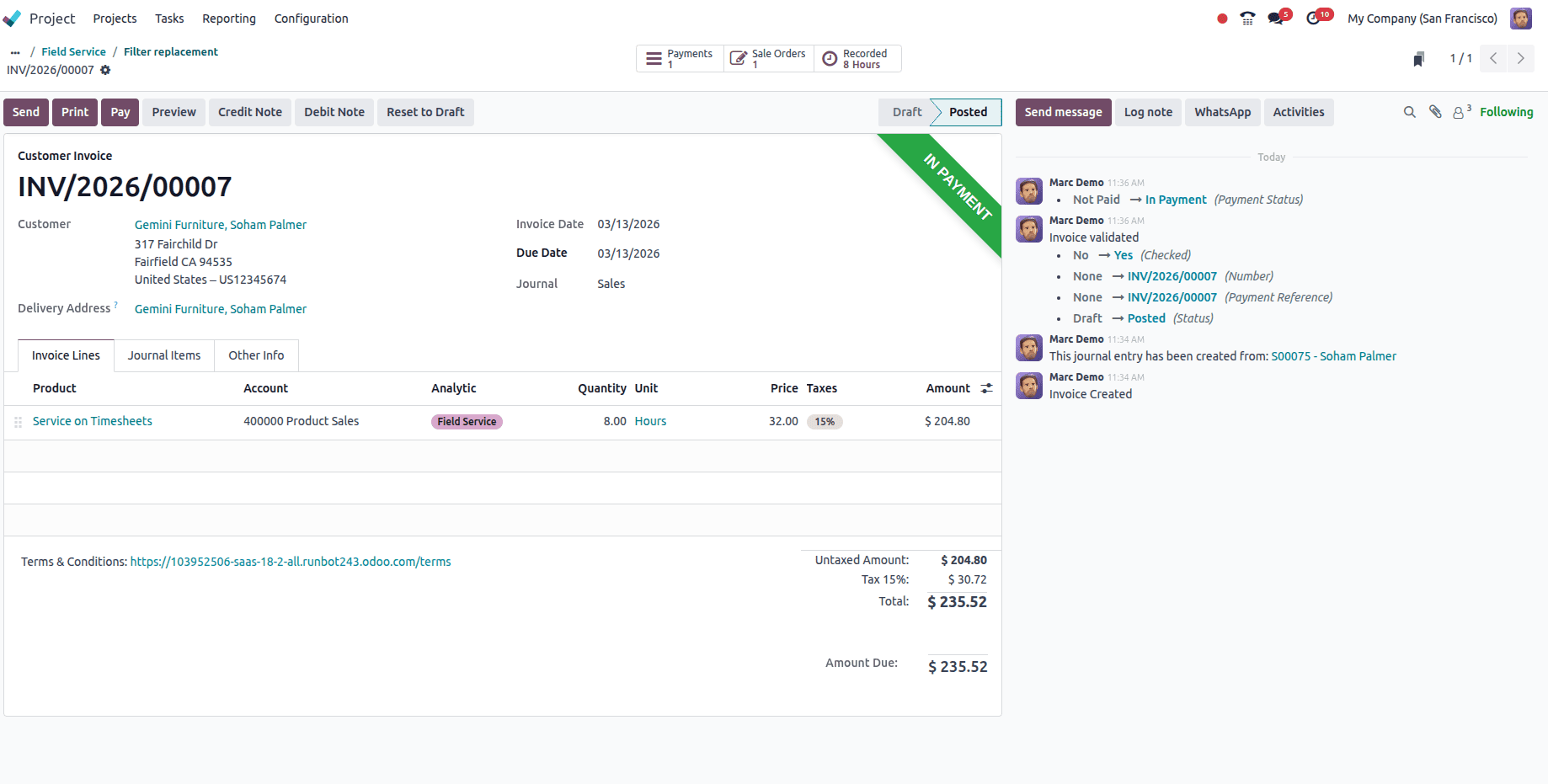Image resolution: width=1548 pixels, height=784 pixels.
Task: Select the Field Service analytic tag
Action: point(466,421)
